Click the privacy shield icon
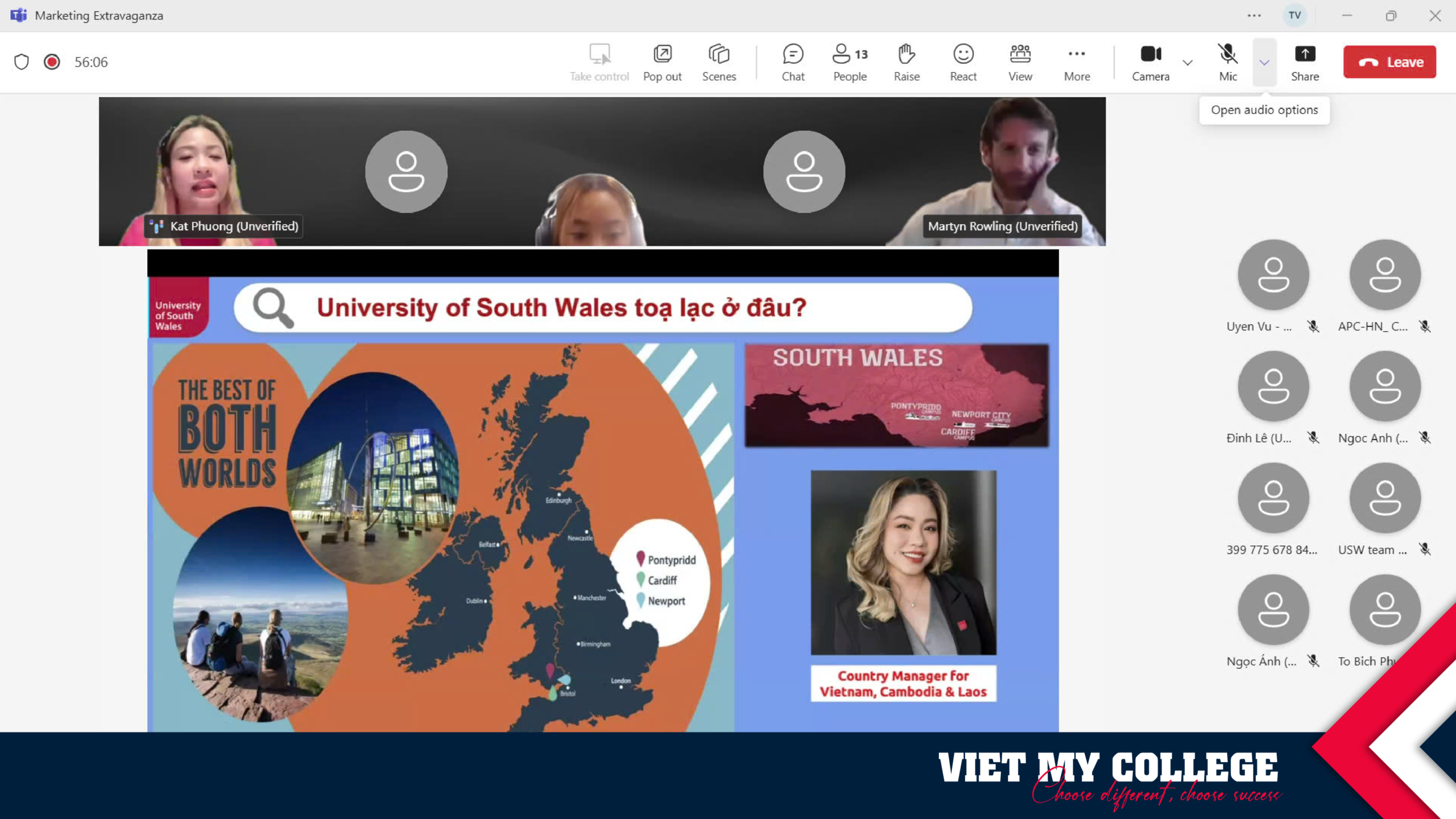The width and height of the screenshot is (1456, 819). coord(22,61)
